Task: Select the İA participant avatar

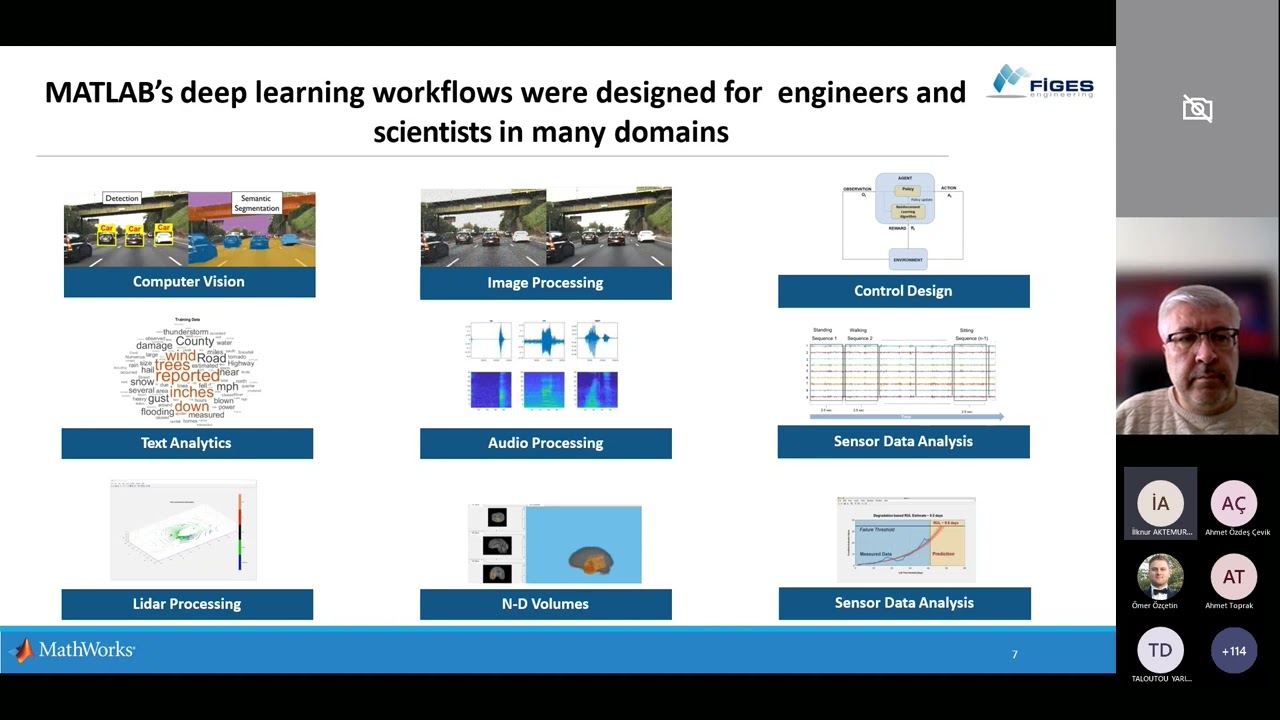Action: coord(1160,503)
